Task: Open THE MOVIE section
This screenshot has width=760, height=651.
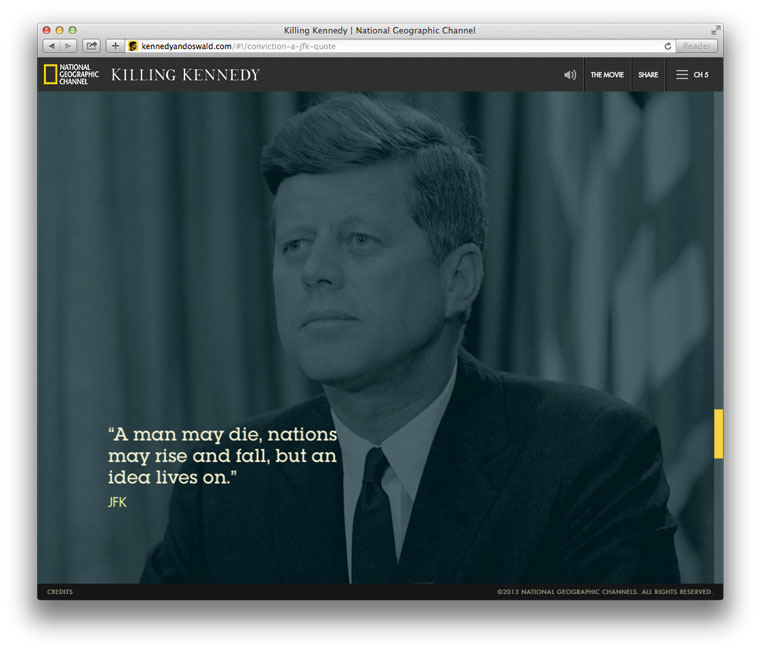Action: click(607, 75)
